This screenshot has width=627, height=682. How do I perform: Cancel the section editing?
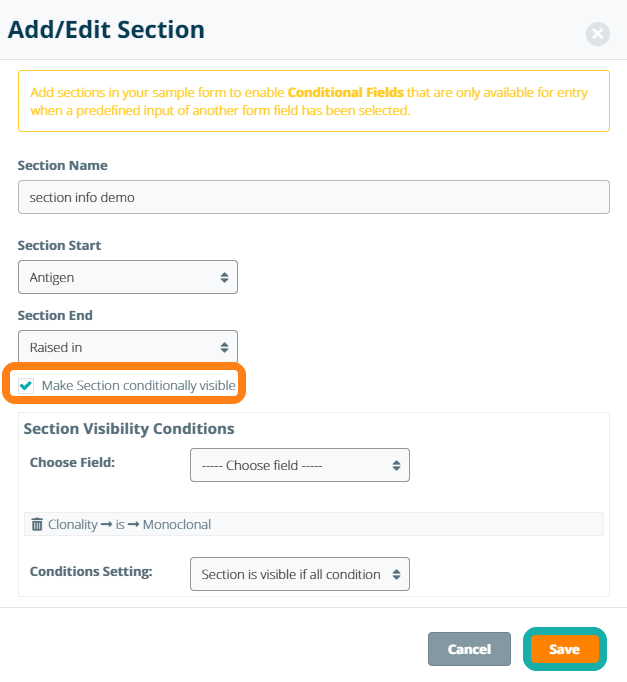[x=469, y=649]
